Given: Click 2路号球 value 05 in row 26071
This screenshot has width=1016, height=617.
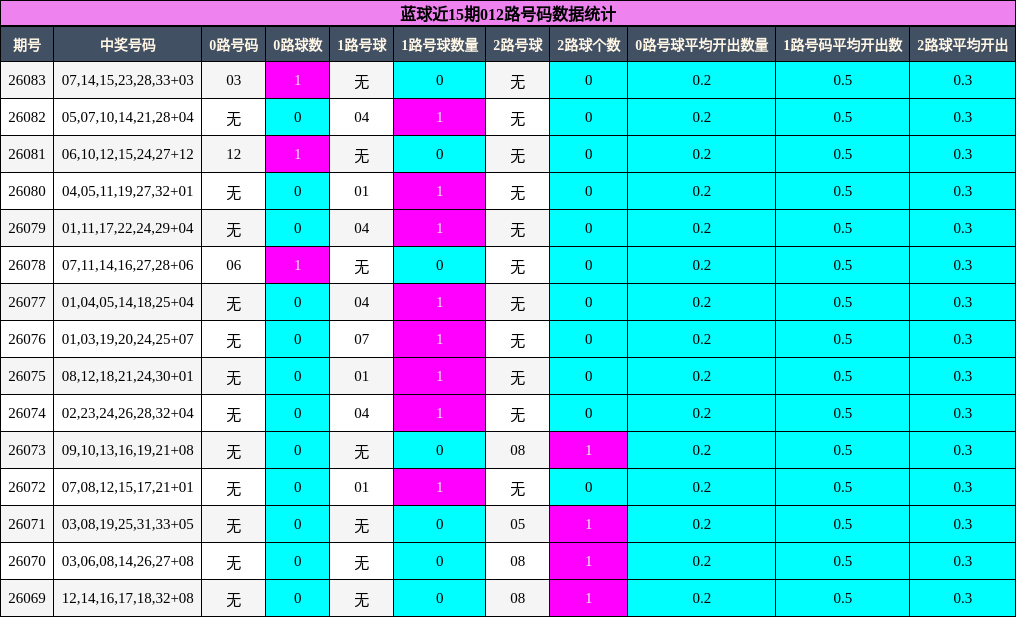Looking at the screenshot, I should click(x=517, y=524).
